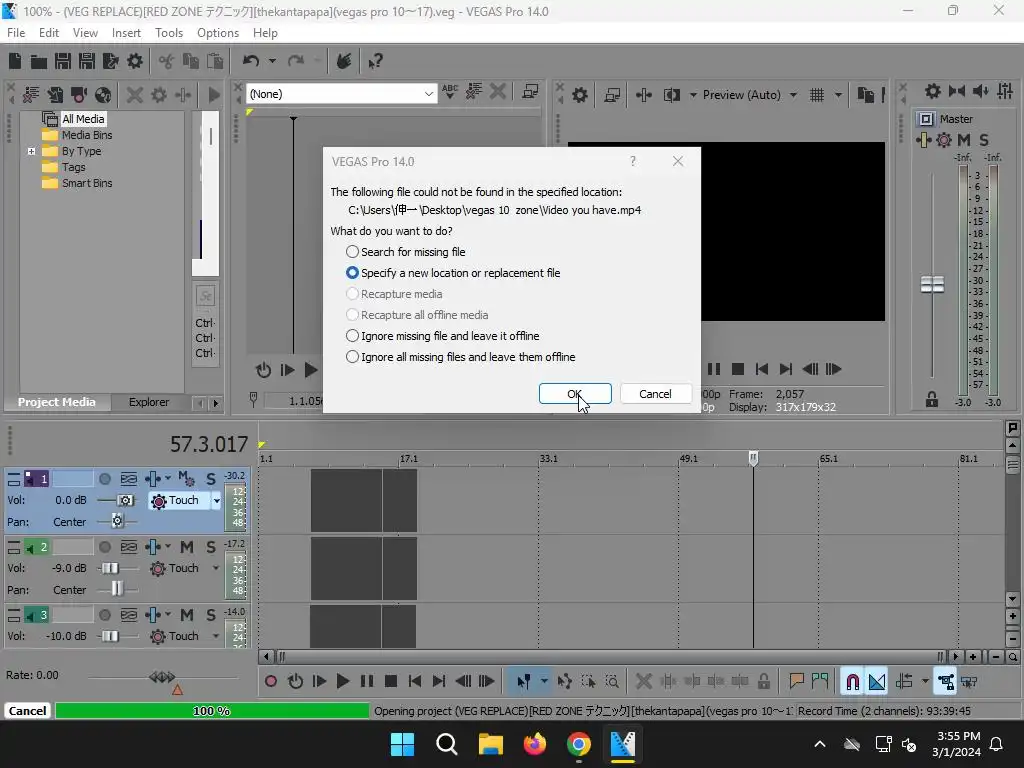Click the Master volume fader handle

(x=932, y=284)
